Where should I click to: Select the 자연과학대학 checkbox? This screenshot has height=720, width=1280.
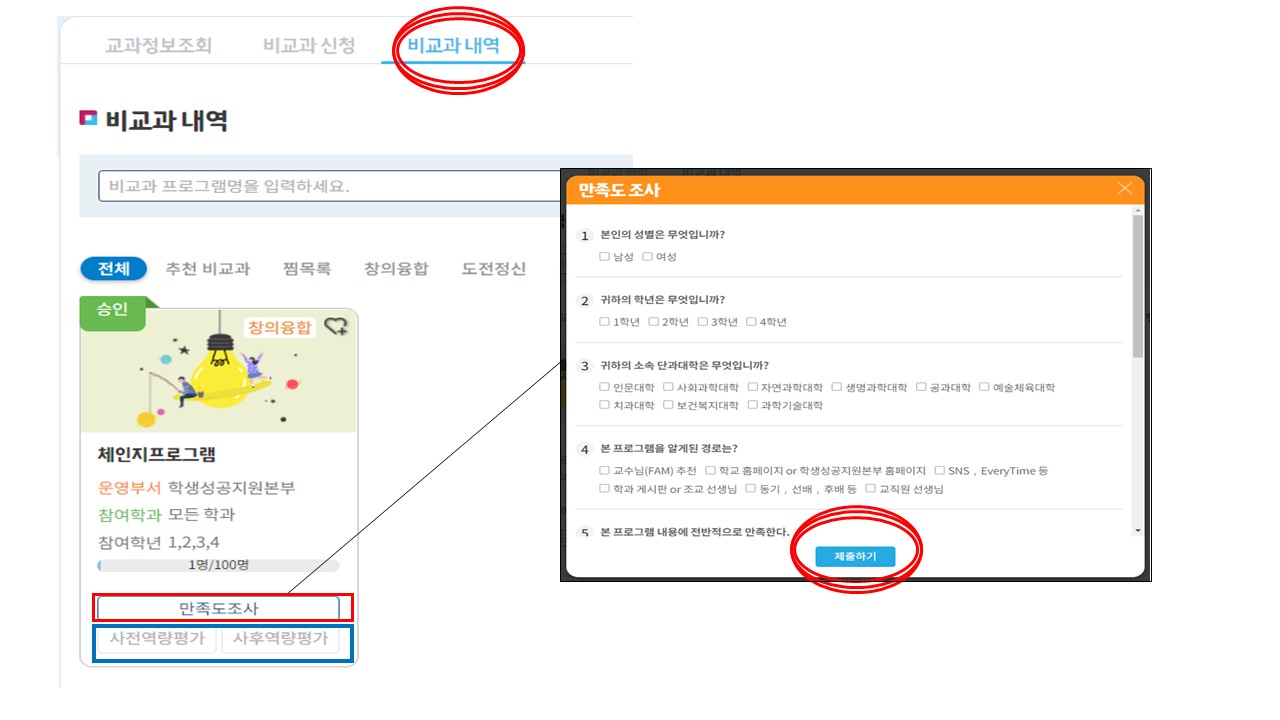752,387
